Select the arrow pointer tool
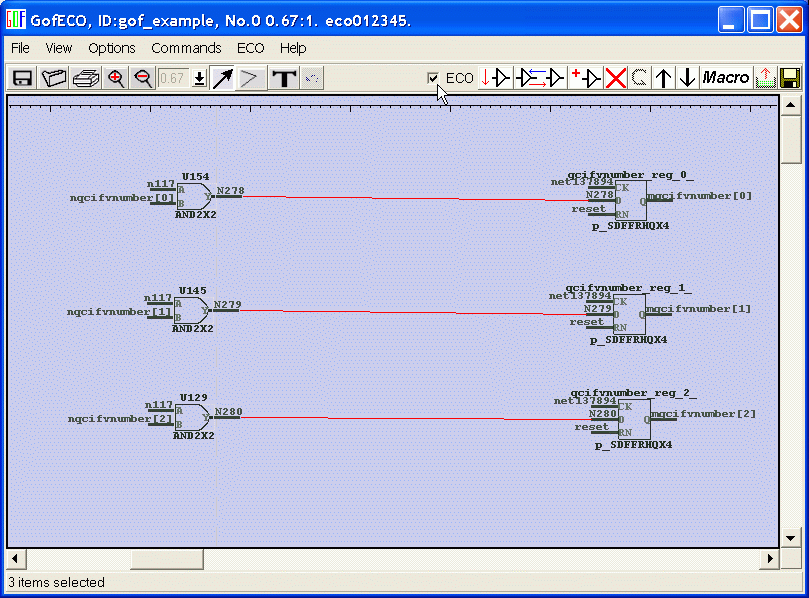 click(222, 78)
